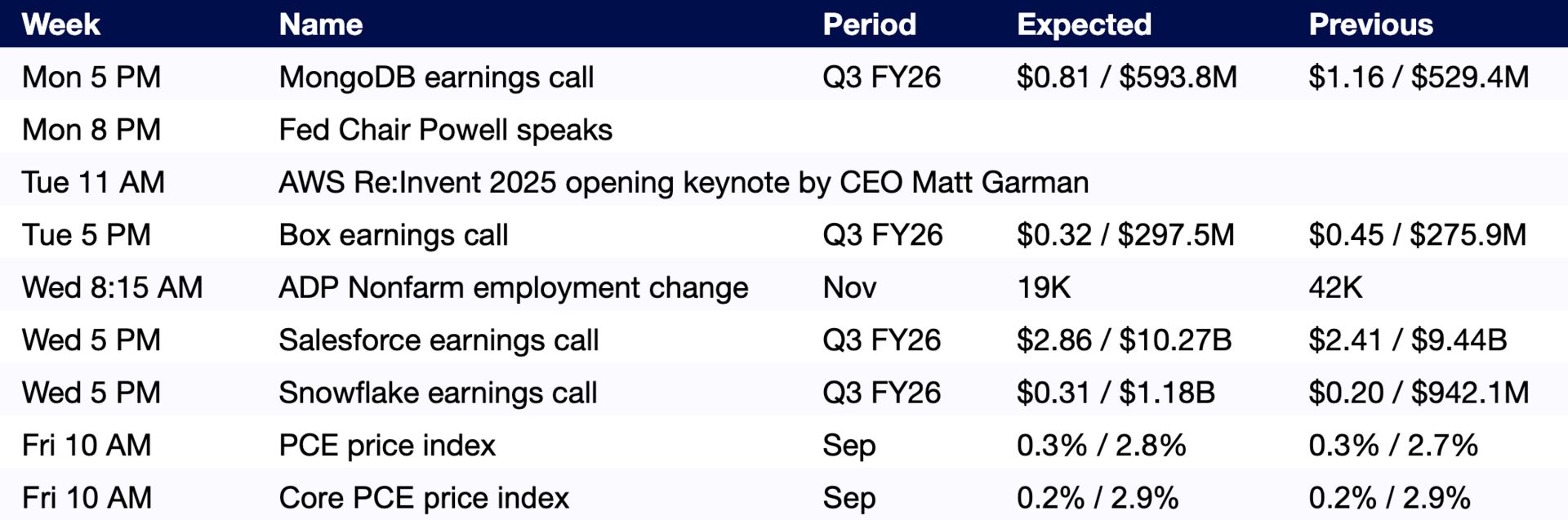This screenshot has width=1568, height=520.
Task: Click the Fed Chair Powell speaks entry
Action: [x=445, y=130]
